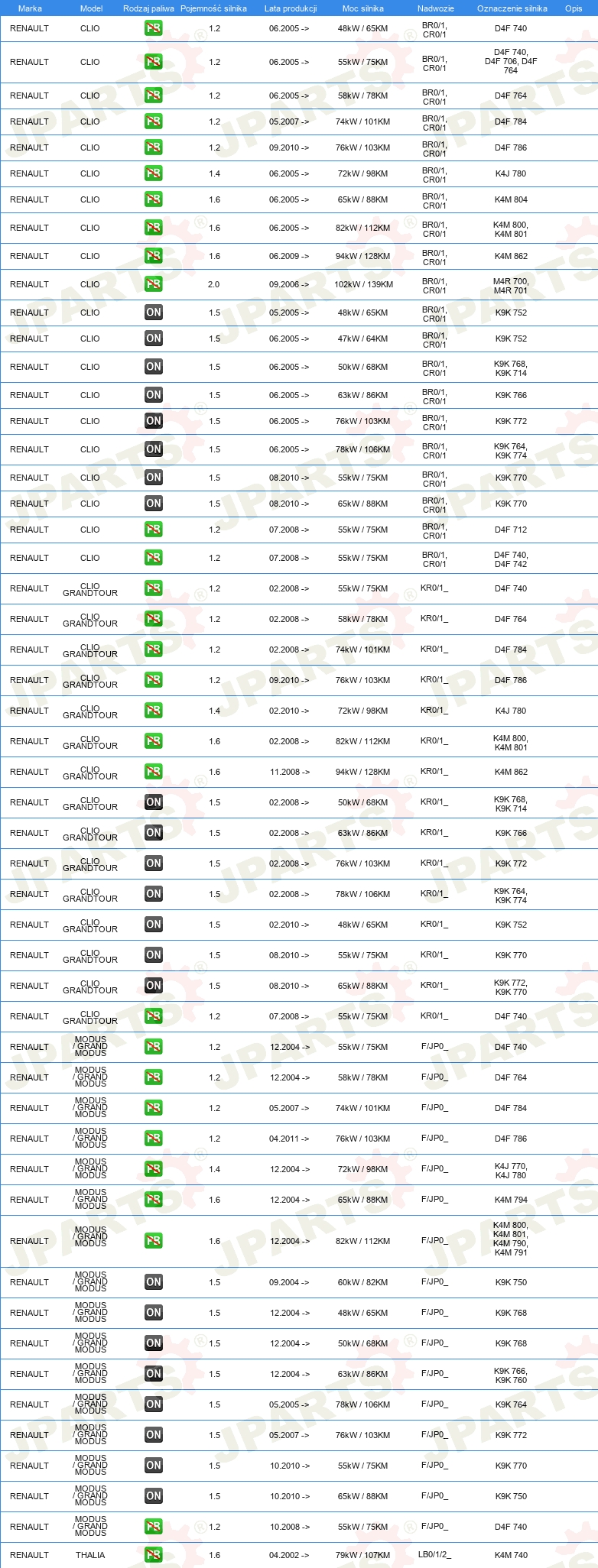This screenshot has width=598, height=1568.
Task: Click petrol icon in Clio D4F 786 row
Action: pyautogui.click(x=154, y=147)
